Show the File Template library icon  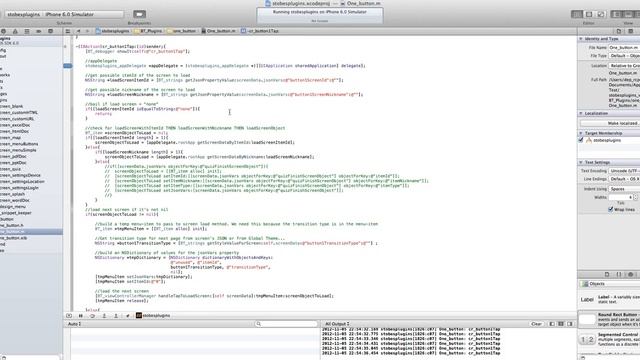[x=607, y=274]
